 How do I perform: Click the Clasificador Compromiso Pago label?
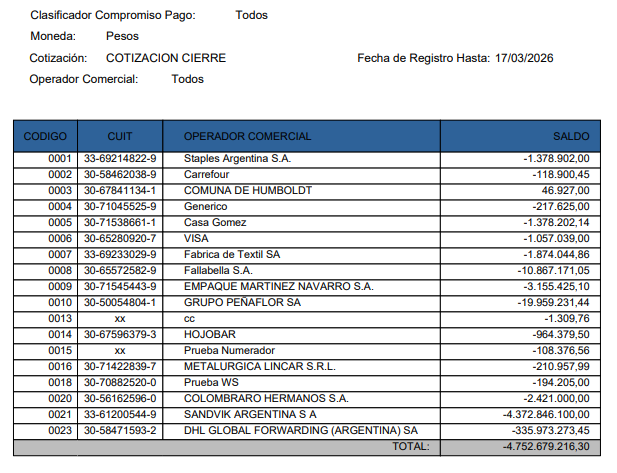coord(113,15)
